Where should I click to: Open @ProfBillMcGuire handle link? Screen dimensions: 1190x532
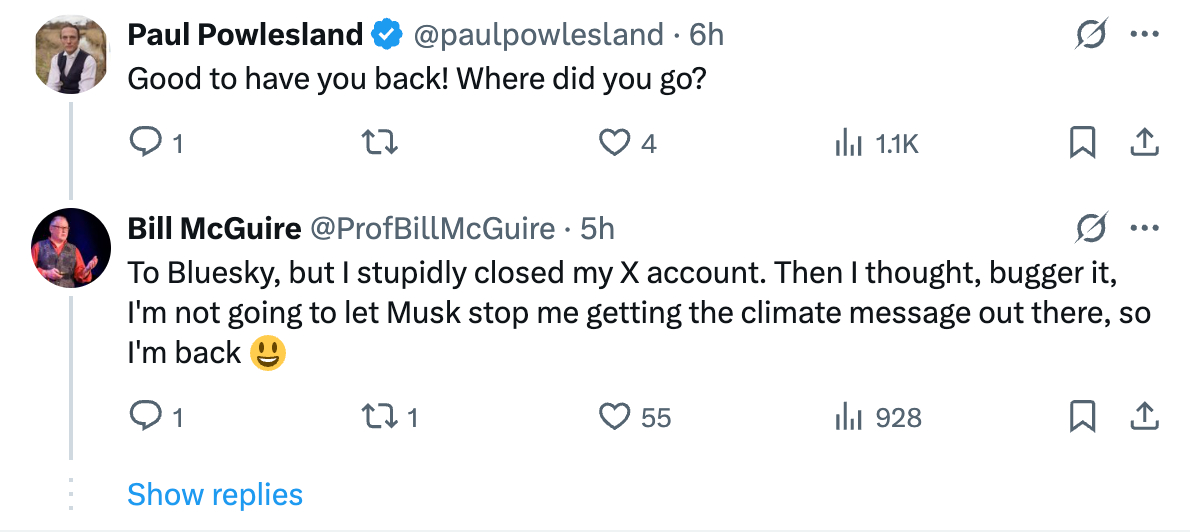433,229
